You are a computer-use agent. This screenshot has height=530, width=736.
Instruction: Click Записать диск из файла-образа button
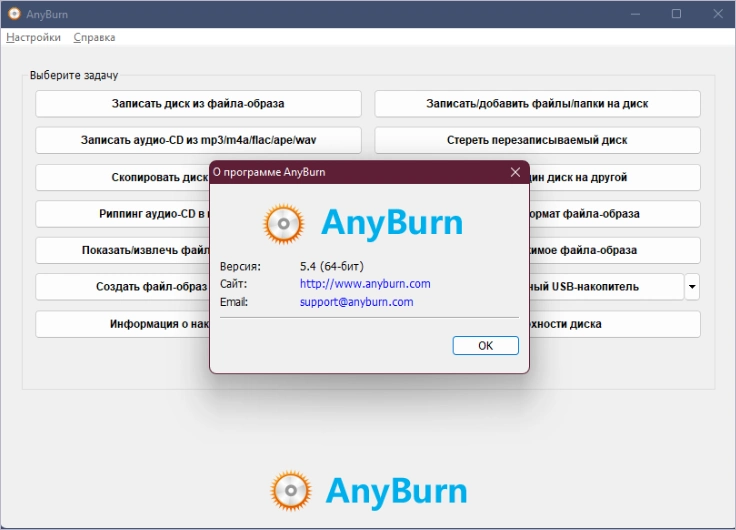point(198,104)
